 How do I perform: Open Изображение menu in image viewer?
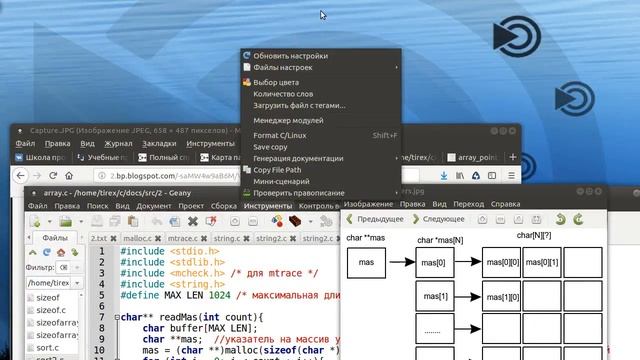[369, 204]
